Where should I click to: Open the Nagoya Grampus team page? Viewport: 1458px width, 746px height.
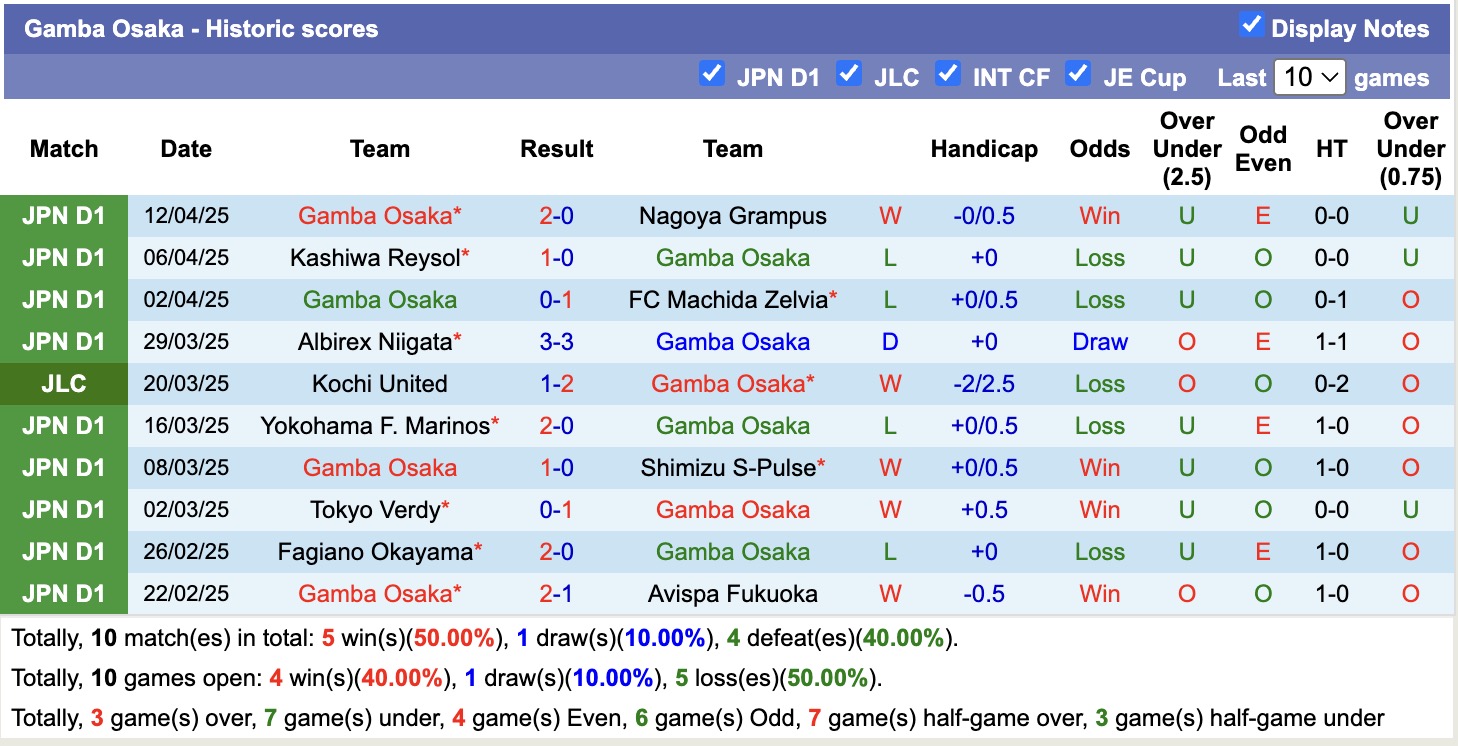tap(733, 215)
